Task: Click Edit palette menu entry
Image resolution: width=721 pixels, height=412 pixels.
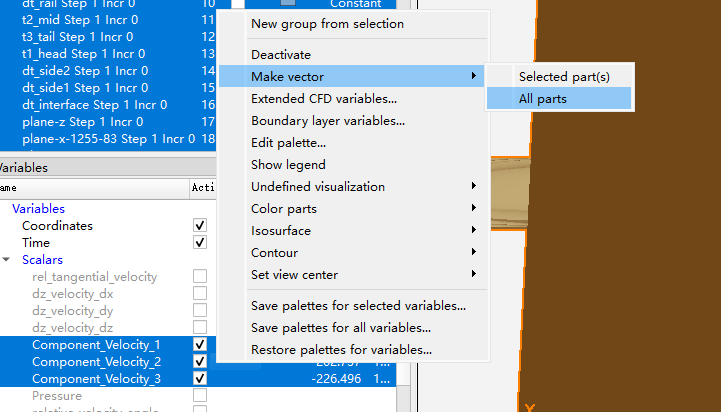Action: pos(288,143)
